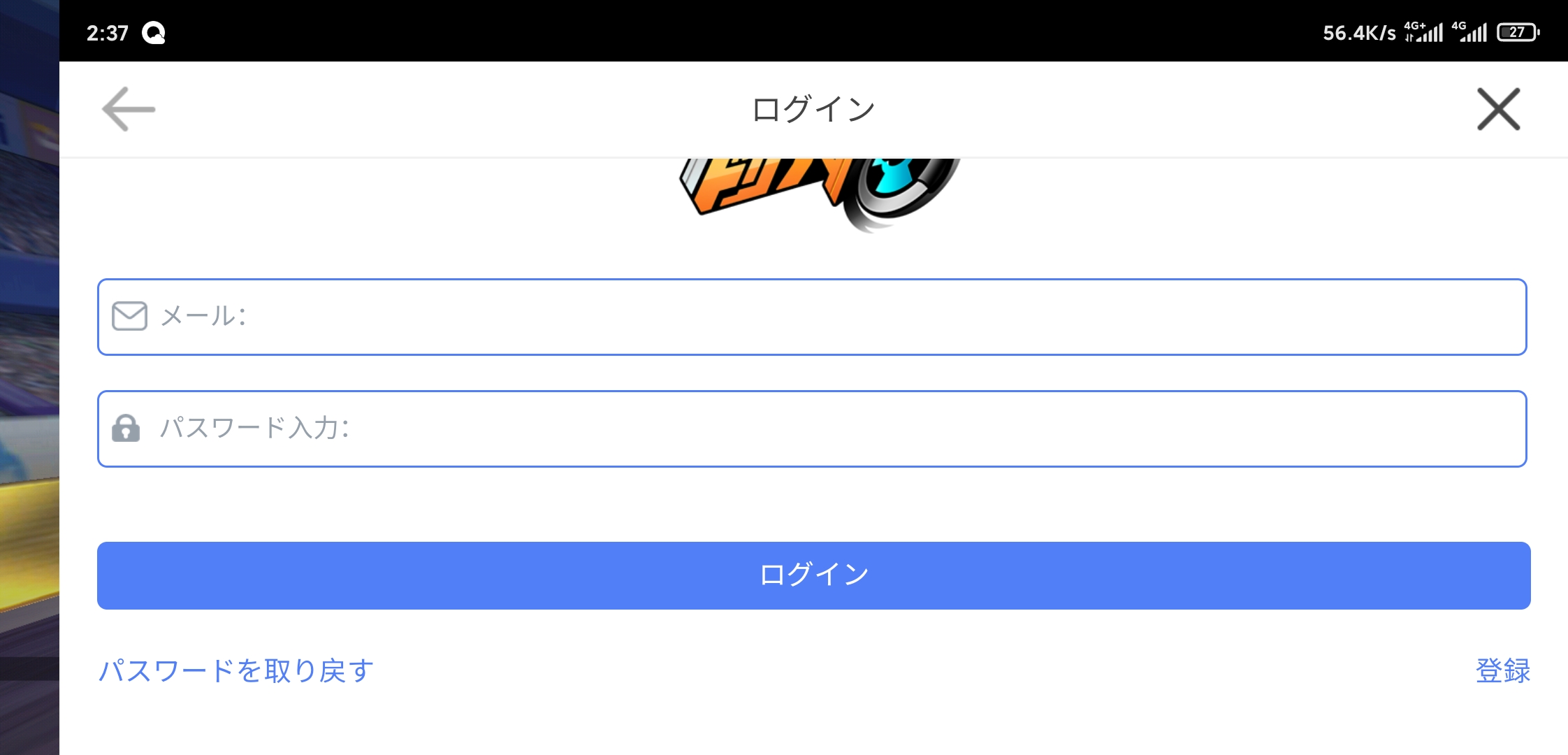Click the ログイン title text
The image size is (1568, 755).
click(813, 107)
